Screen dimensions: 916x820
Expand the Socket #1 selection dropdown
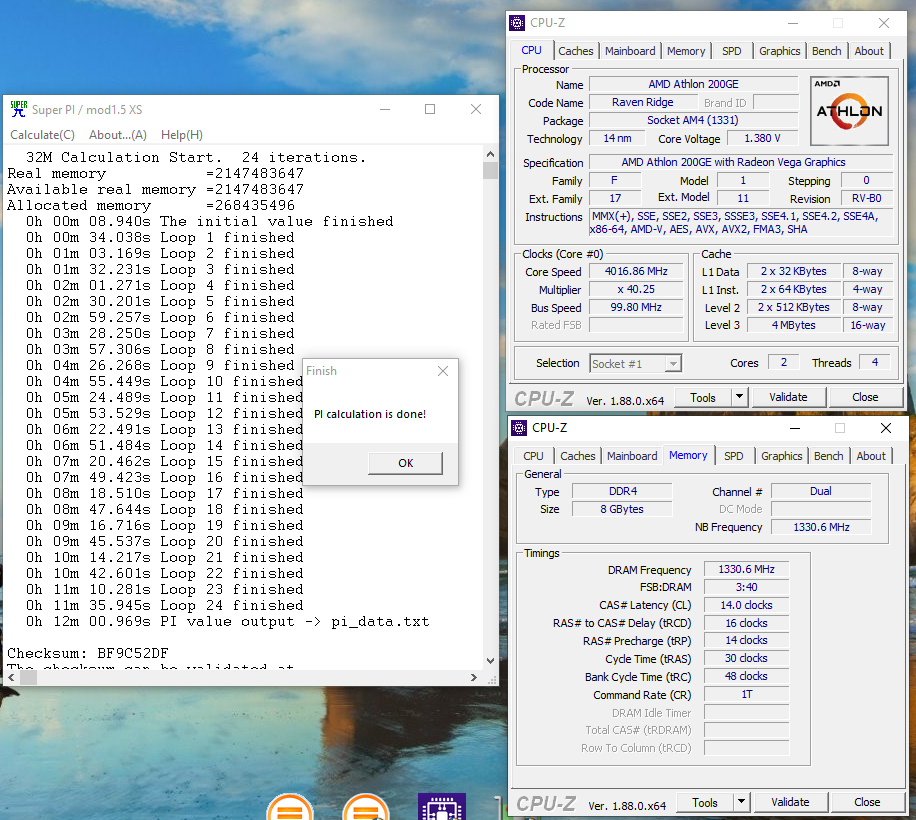click(674, 364)
